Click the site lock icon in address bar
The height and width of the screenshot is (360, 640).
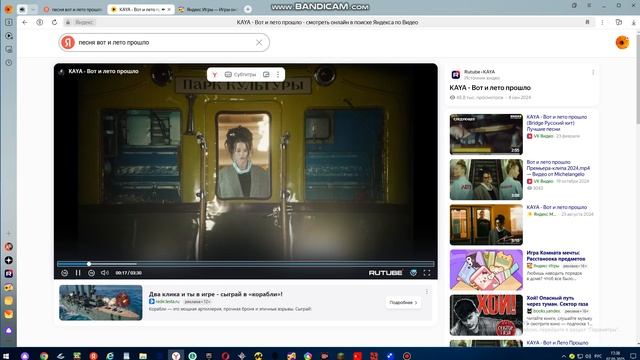68,22
